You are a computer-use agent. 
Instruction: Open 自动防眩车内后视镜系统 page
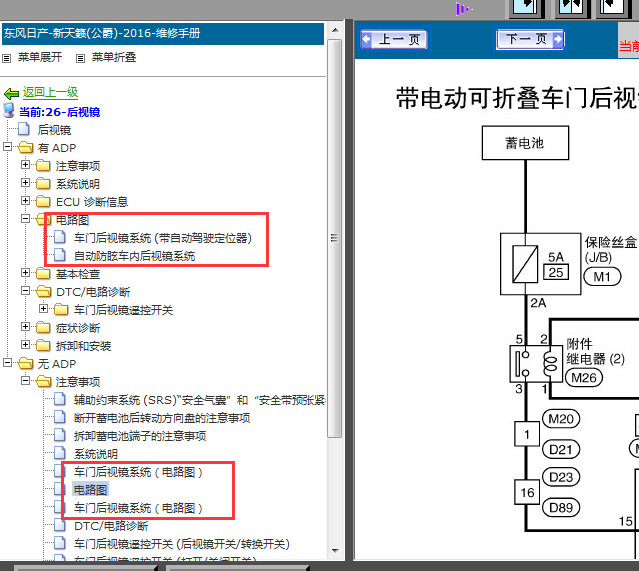[x=134, y=256]
